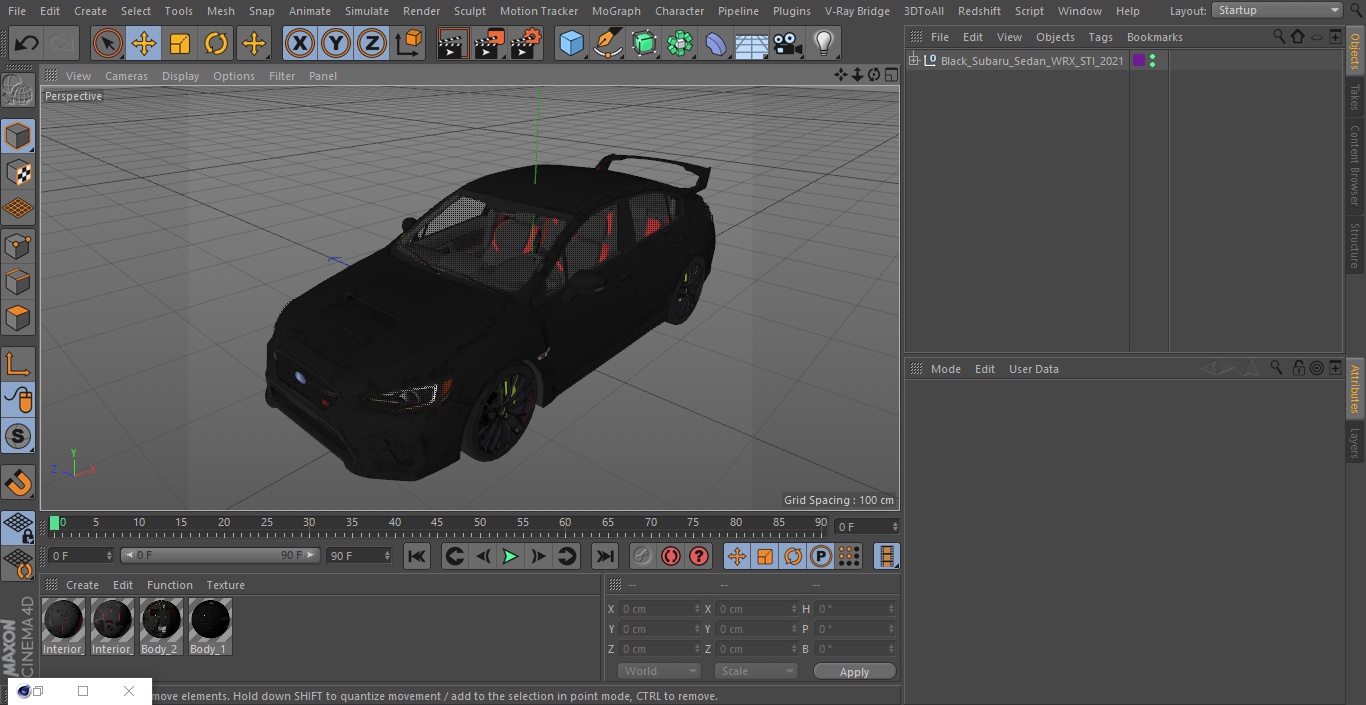Screen dimensions: 1366x705
Task: Switch to the Takes side tab
Action: click(x=1355, y=97)
